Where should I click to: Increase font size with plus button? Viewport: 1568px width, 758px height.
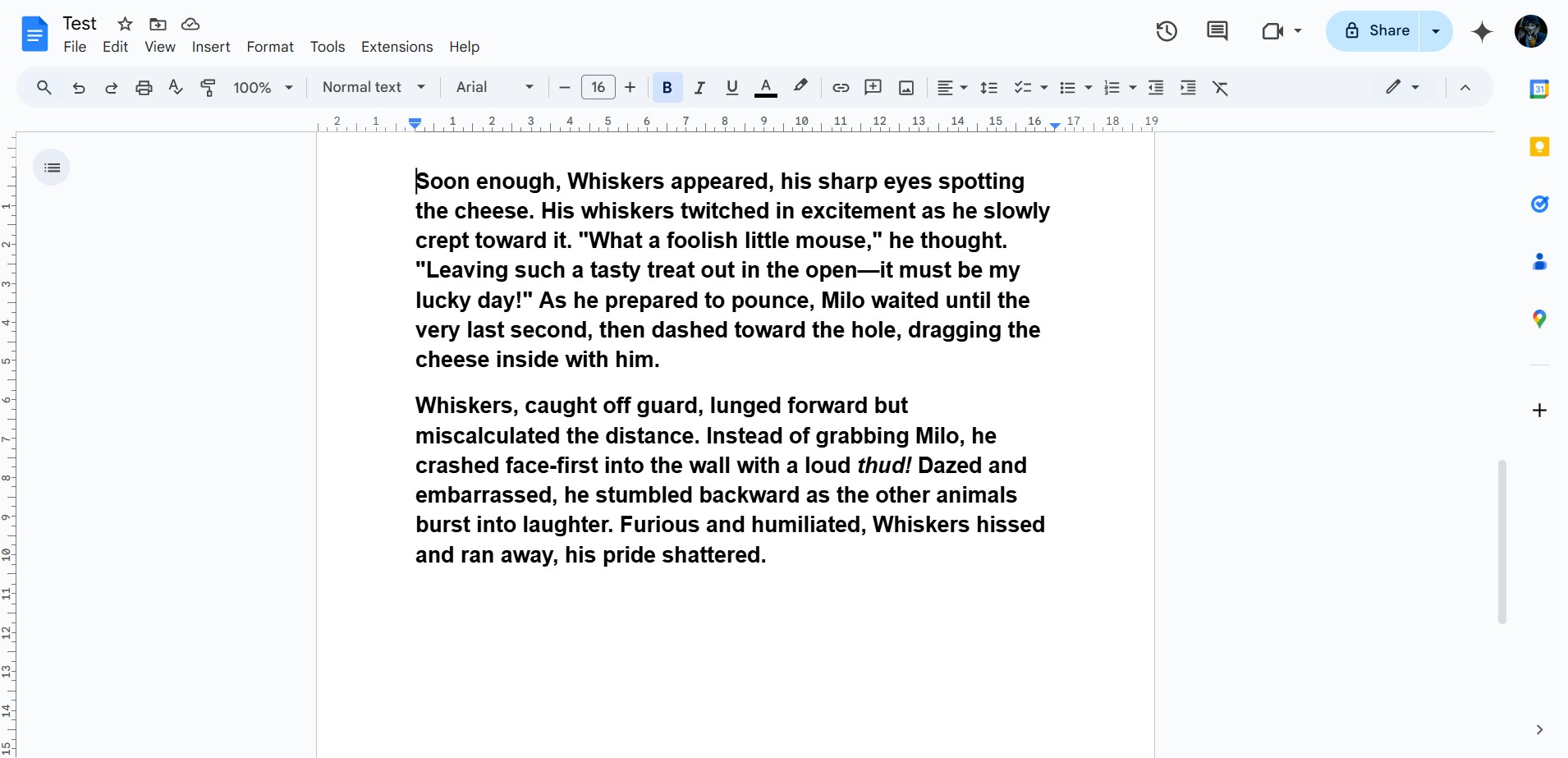tap(630, 87)
